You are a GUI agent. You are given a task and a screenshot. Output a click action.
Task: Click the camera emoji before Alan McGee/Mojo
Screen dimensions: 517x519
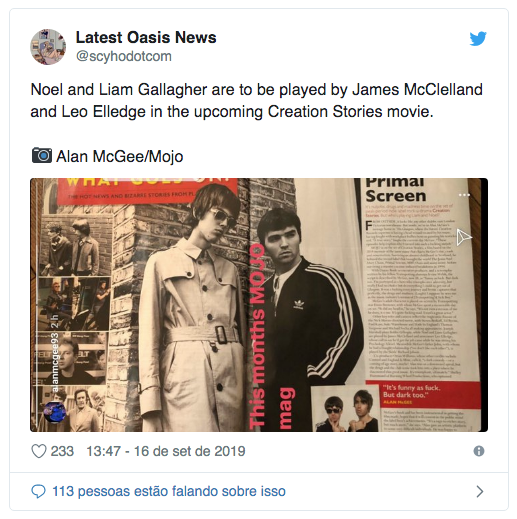tap(42, 155)
